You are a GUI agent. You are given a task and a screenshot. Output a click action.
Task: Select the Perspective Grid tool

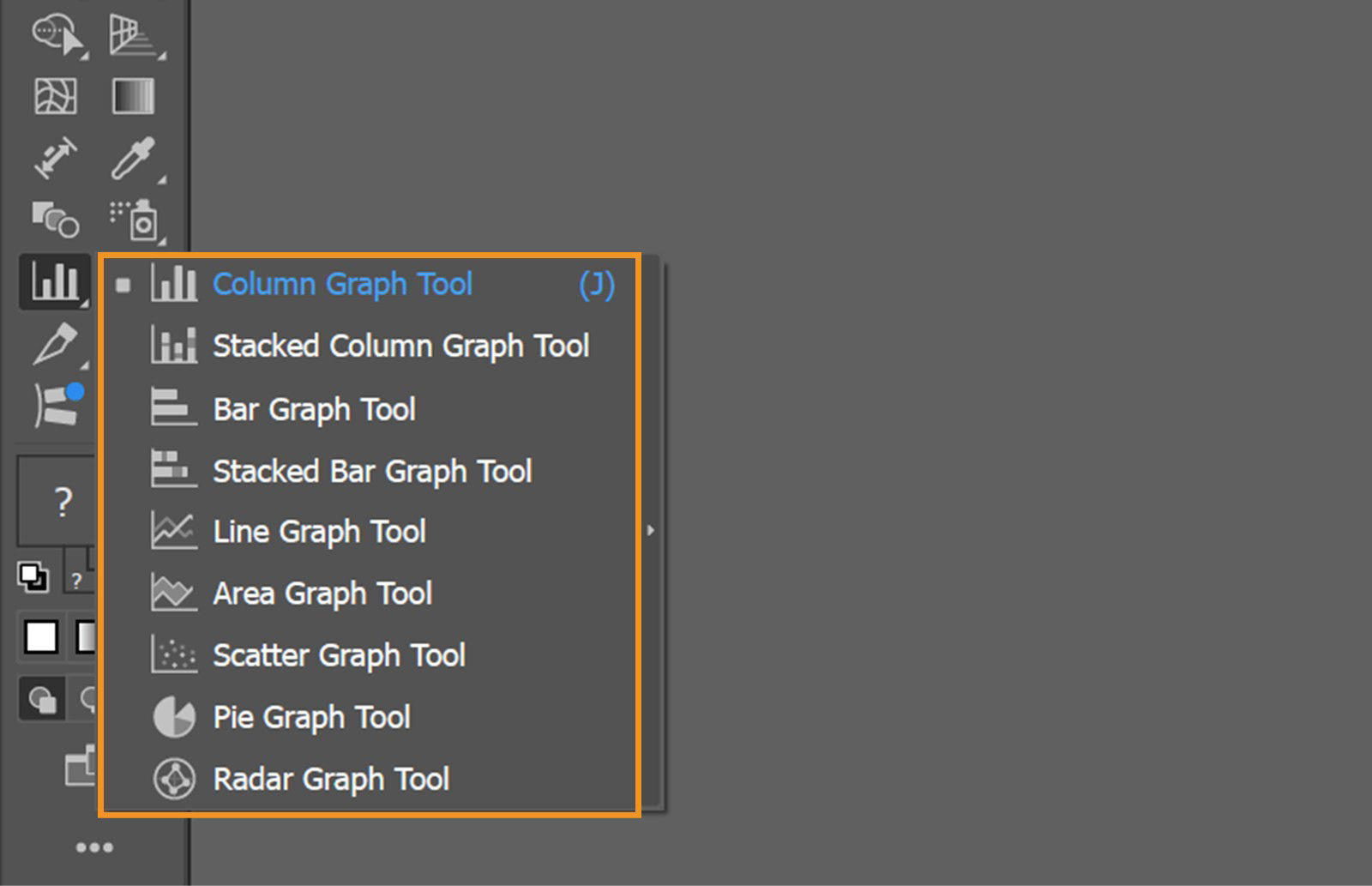(x=133, y=36)
